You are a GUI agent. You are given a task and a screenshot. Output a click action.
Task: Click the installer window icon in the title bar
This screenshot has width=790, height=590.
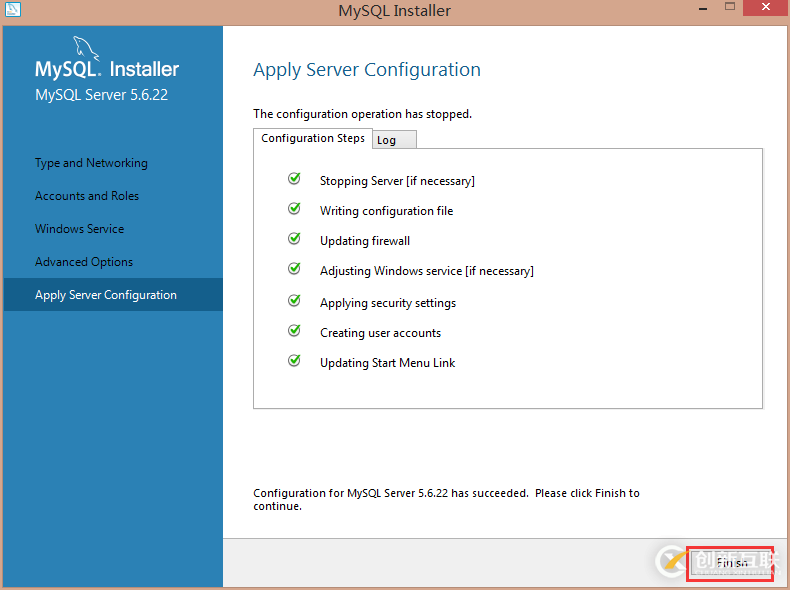[13, 10]
